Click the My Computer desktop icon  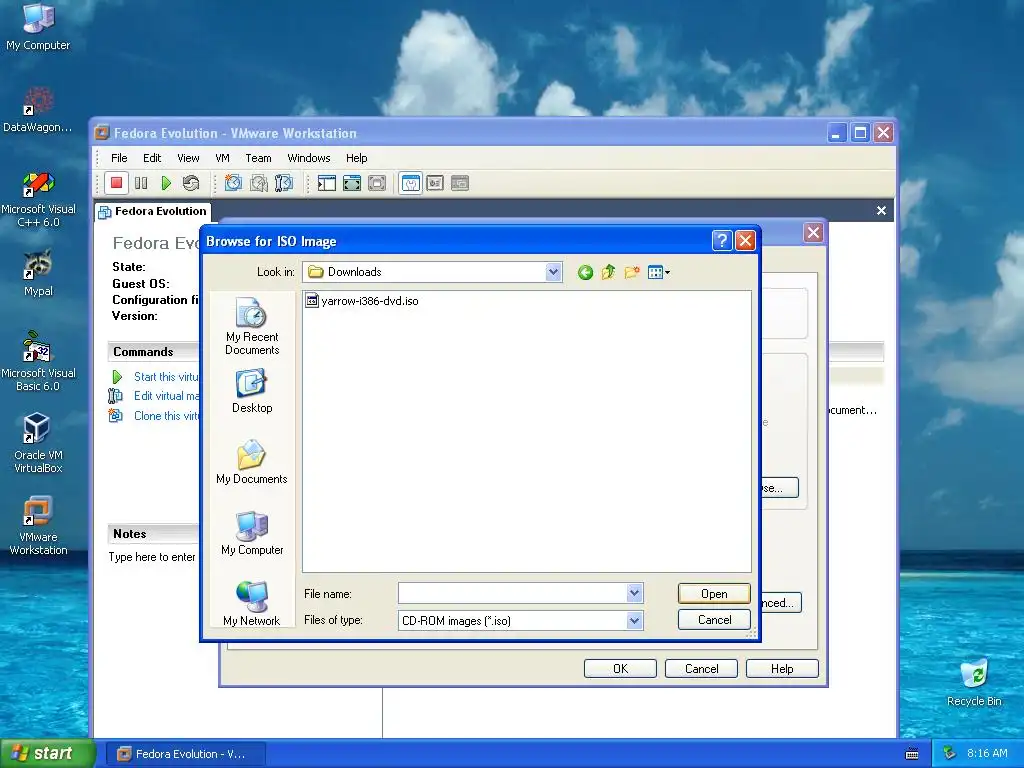click(38, 27)
